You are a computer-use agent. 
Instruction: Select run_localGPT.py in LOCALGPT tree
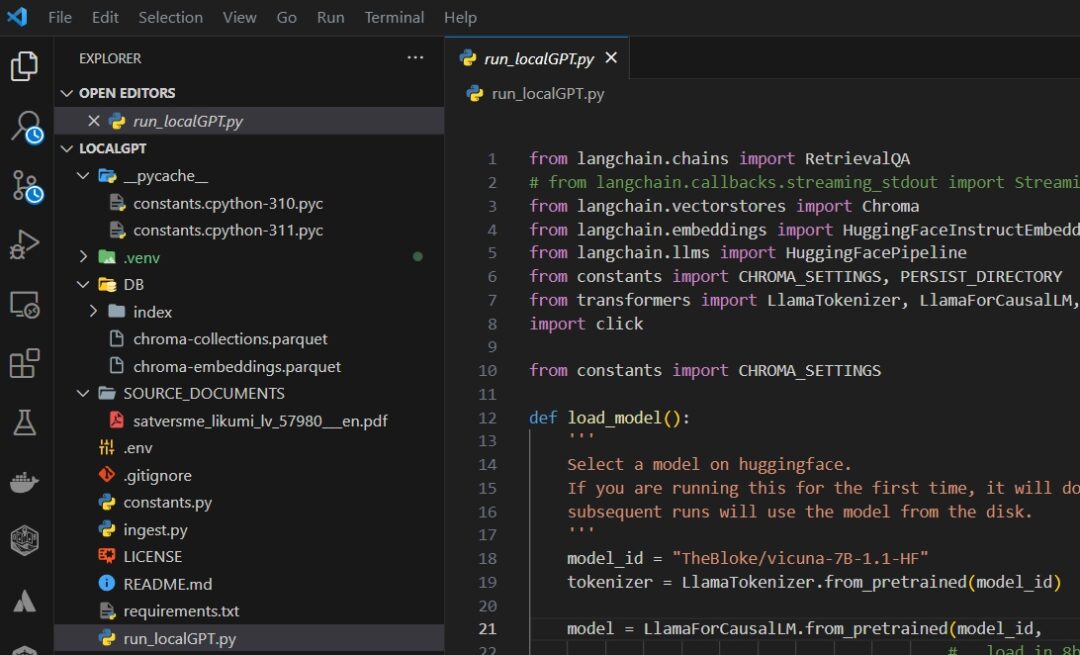249,638
